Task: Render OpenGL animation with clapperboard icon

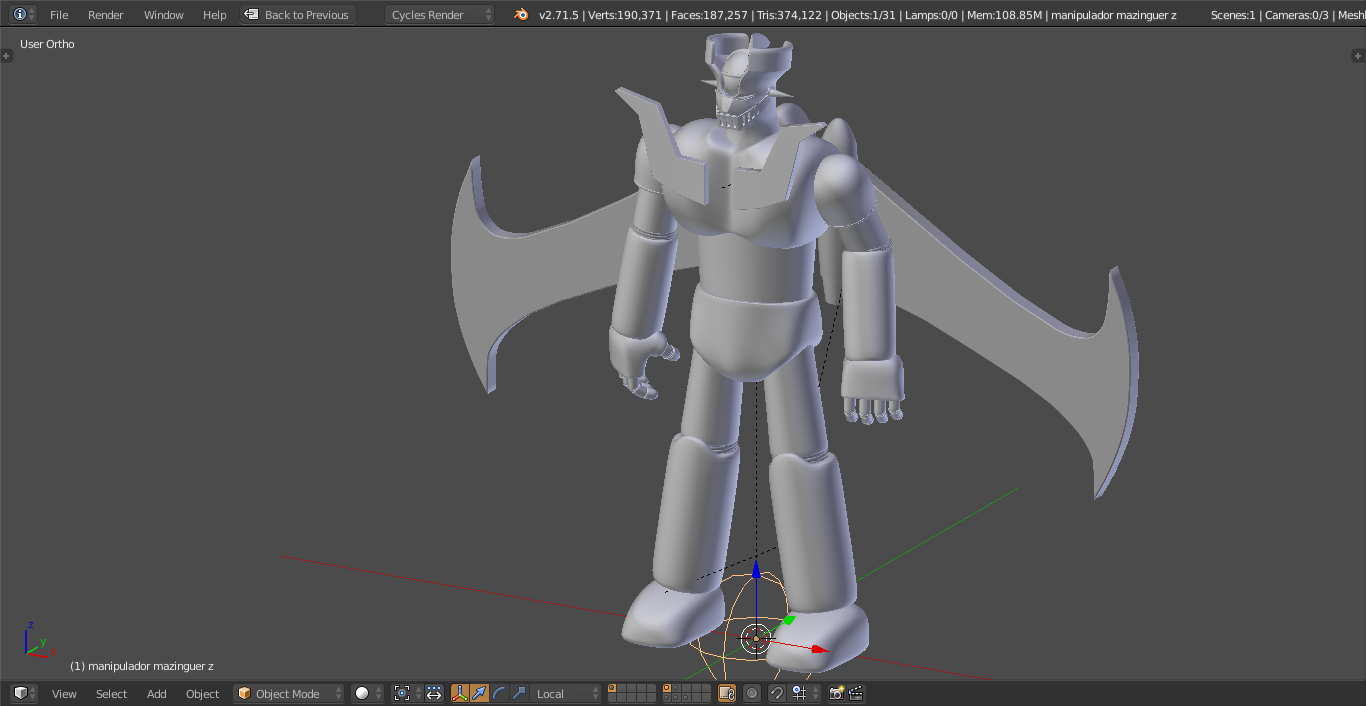Action: point(856,693)
